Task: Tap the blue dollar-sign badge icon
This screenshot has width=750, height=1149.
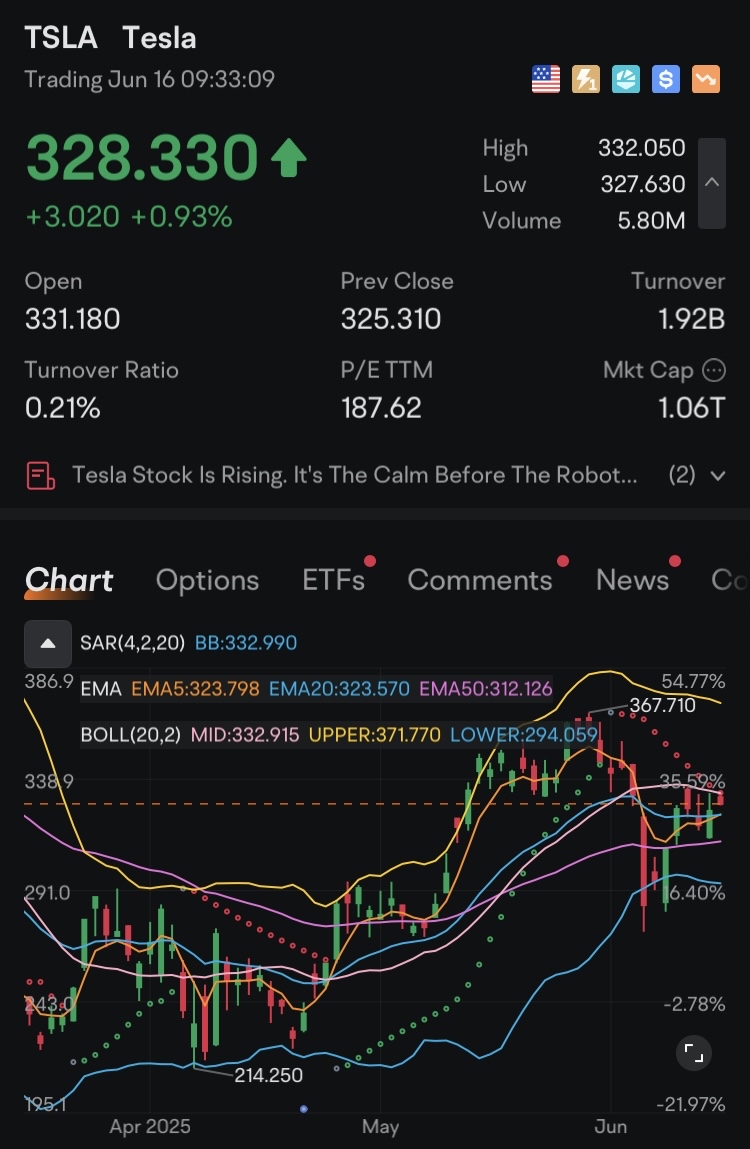Action: pos(666,79)
